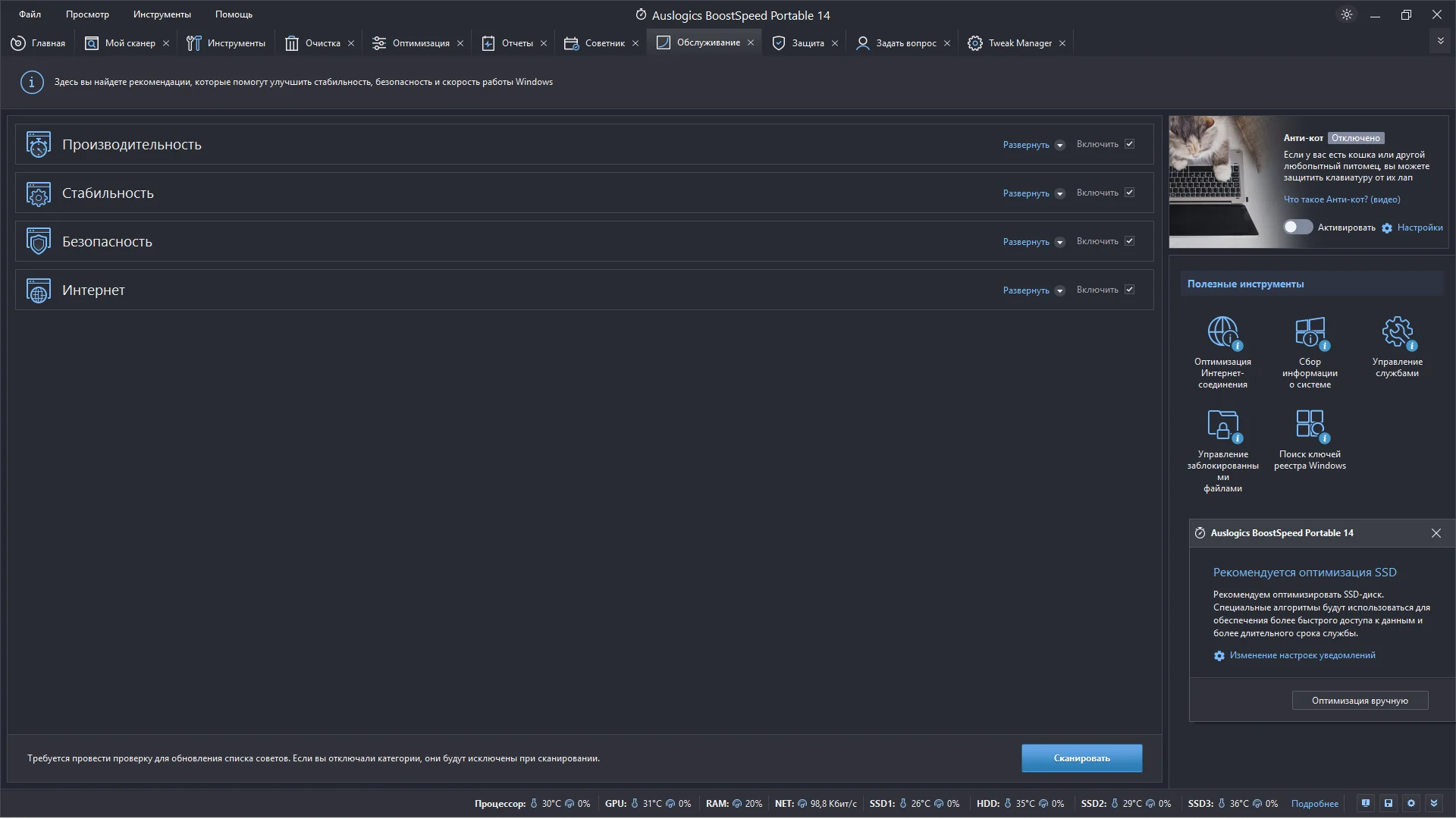Click the HDD 35°C status entry
Screen dimensions: 1456x819
[1020, 804]
